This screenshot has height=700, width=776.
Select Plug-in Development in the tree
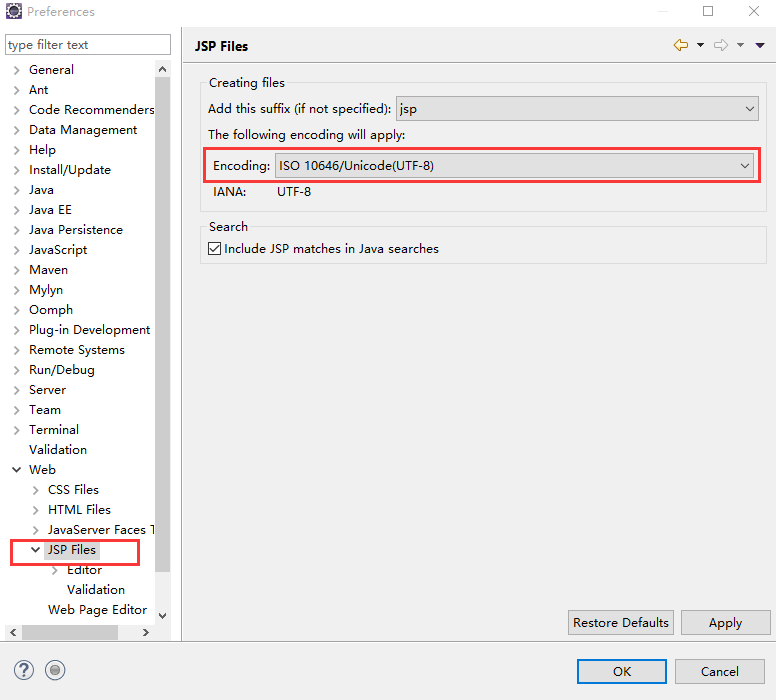[x=90, y=330]
